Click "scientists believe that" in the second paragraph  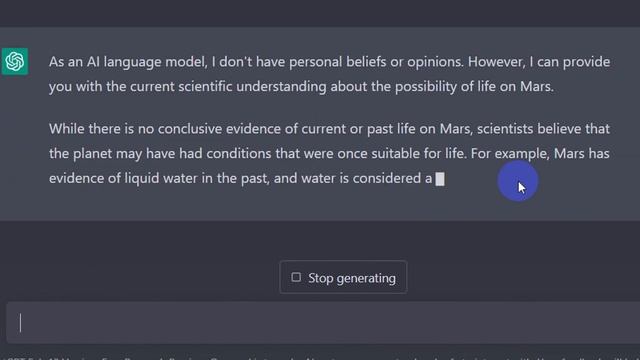[543, 129]
